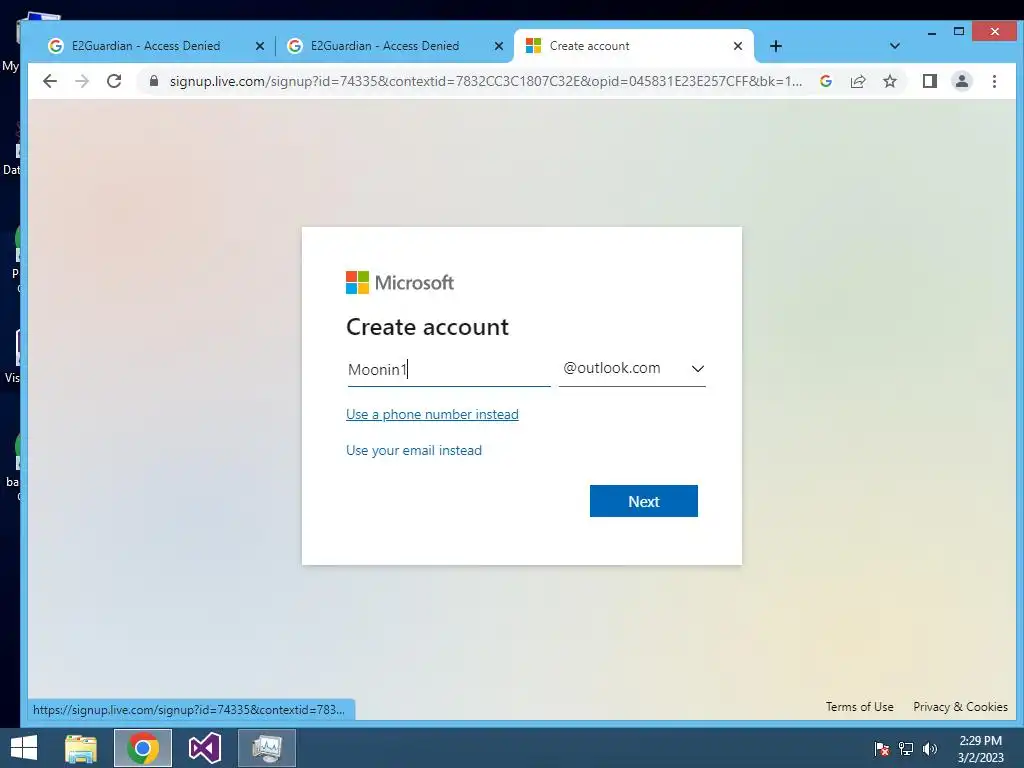Close first E2Guardian Access Denied tab
Screen dimensions: 1024x768
pyautogui.click(x=259, y=46)
